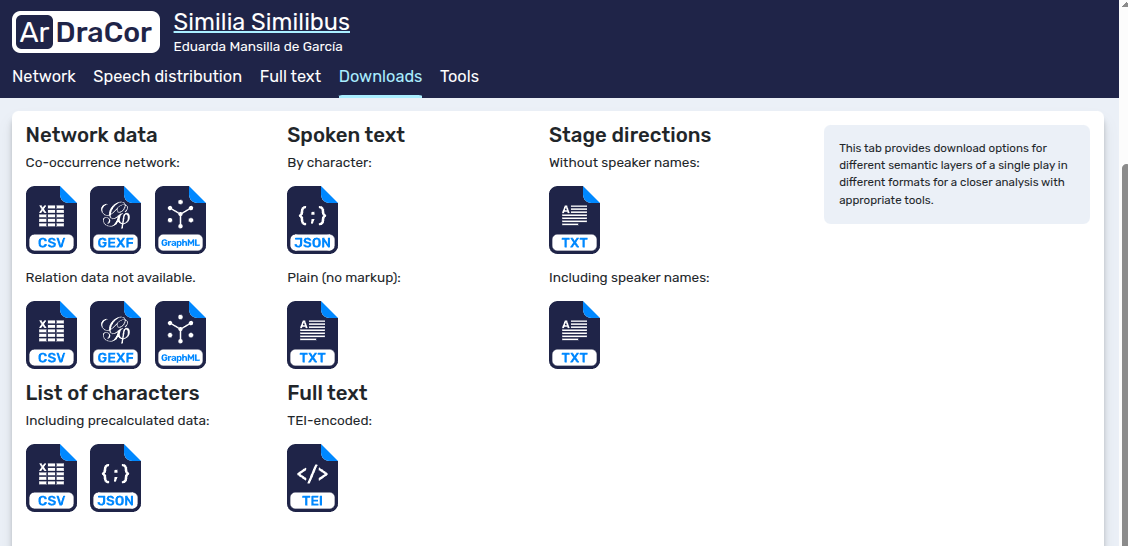The height and width of the screenshot is (546, 1128).
Task: Click the Similia Similibus title link
Action: (x=262, y=22)
